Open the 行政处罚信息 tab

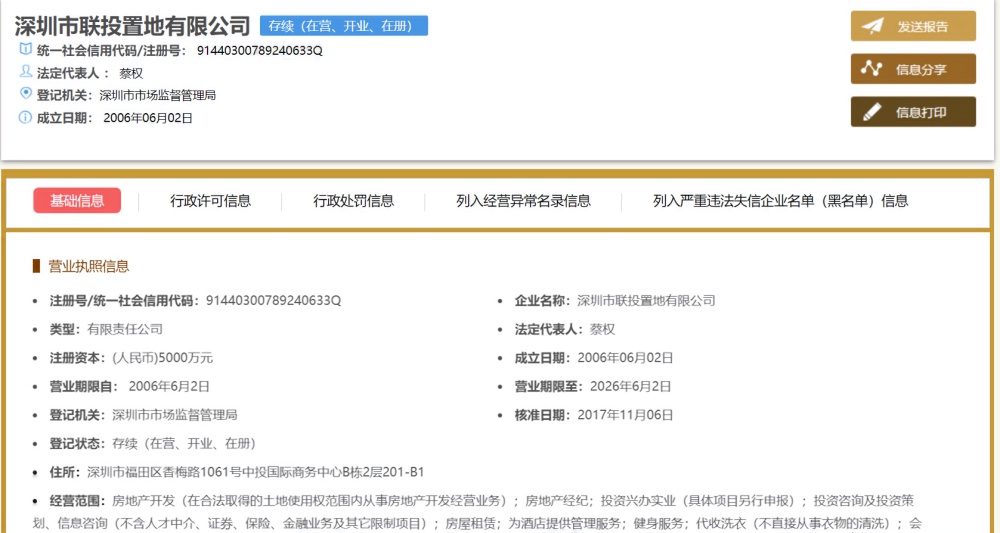353,201
